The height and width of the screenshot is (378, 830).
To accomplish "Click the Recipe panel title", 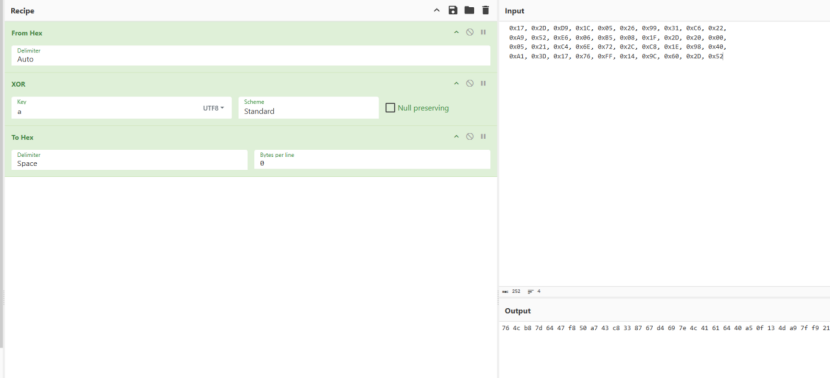I will click(x=22, y=11).
